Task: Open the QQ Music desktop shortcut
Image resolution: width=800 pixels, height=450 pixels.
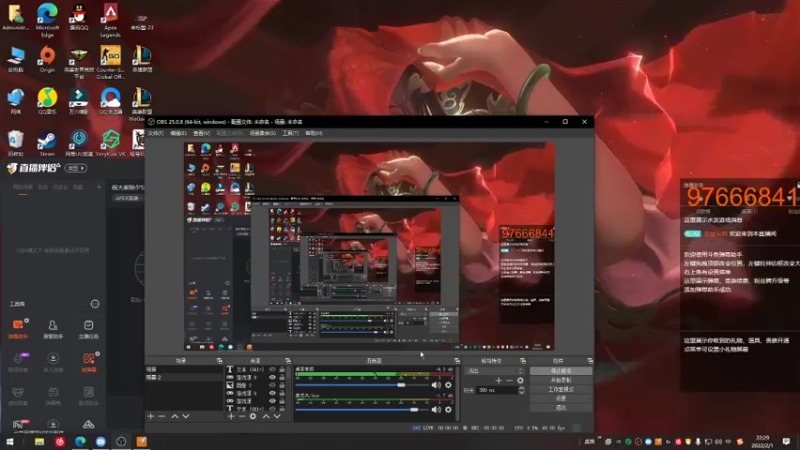Action: click(x=47, y=101)
